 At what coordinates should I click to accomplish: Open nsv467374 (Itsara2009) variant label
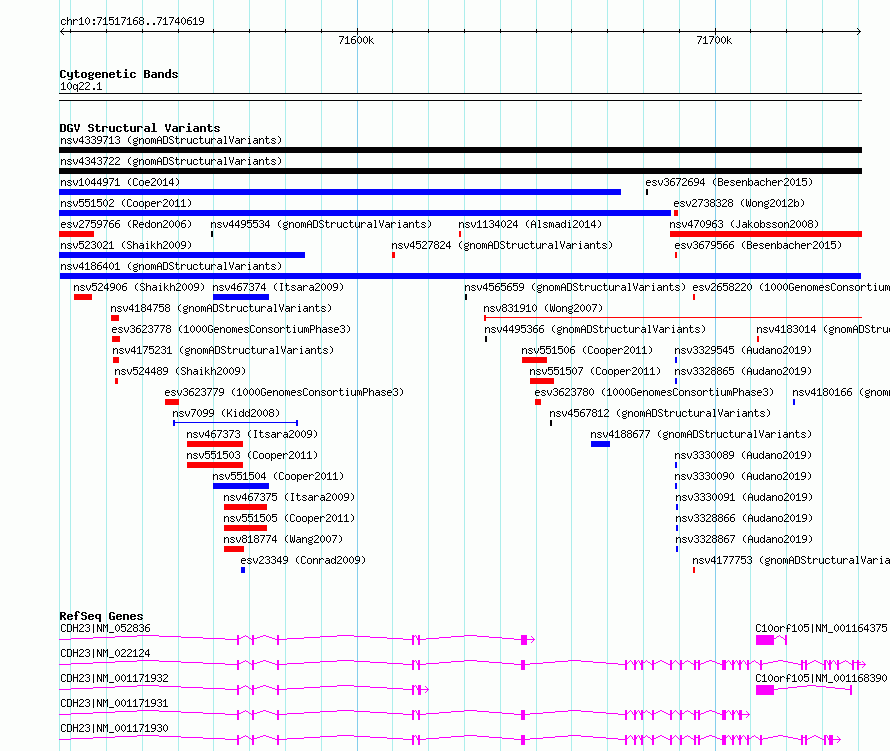[x=278, y=287]
